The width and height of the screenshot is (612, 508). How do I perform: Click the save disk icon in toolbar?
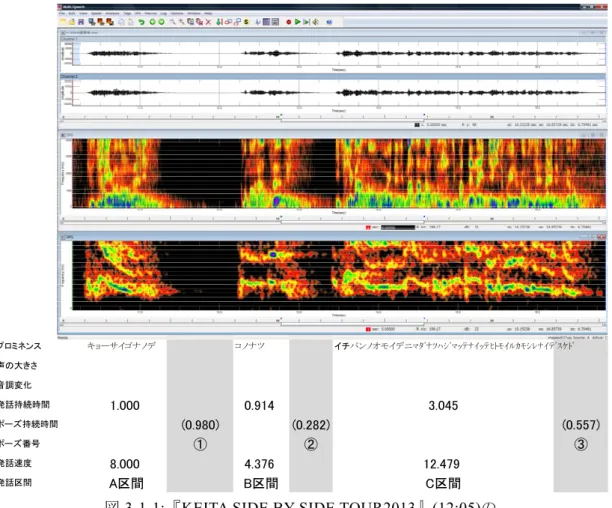[x=81, y=22]
